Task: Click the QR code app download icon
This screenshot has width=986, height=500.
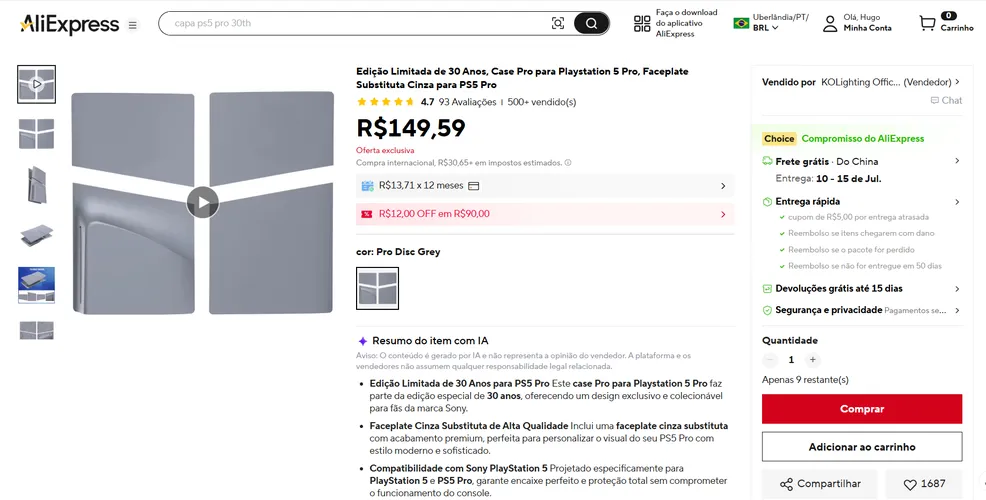Action: point(642,24)
